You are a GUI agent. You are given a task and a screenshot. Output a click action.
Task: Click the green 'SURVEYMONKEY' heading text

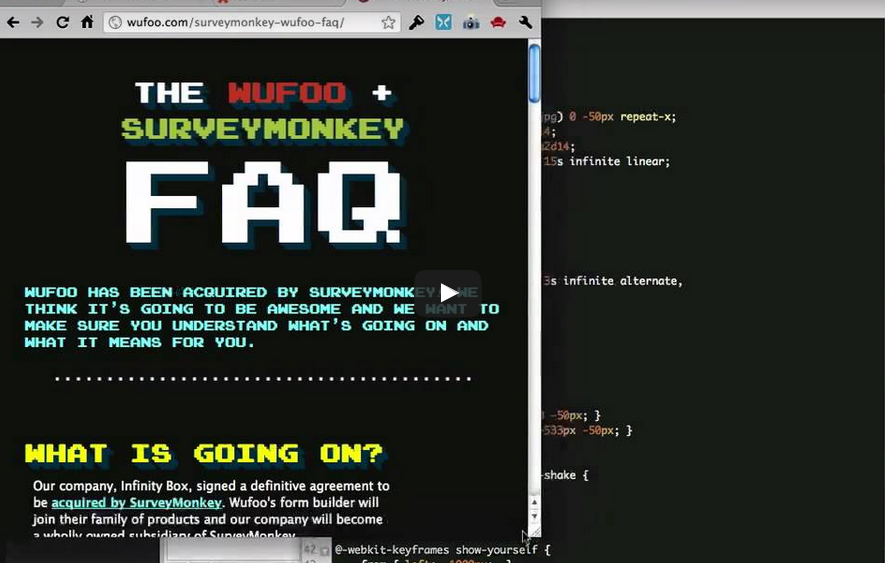click(263, 129)
